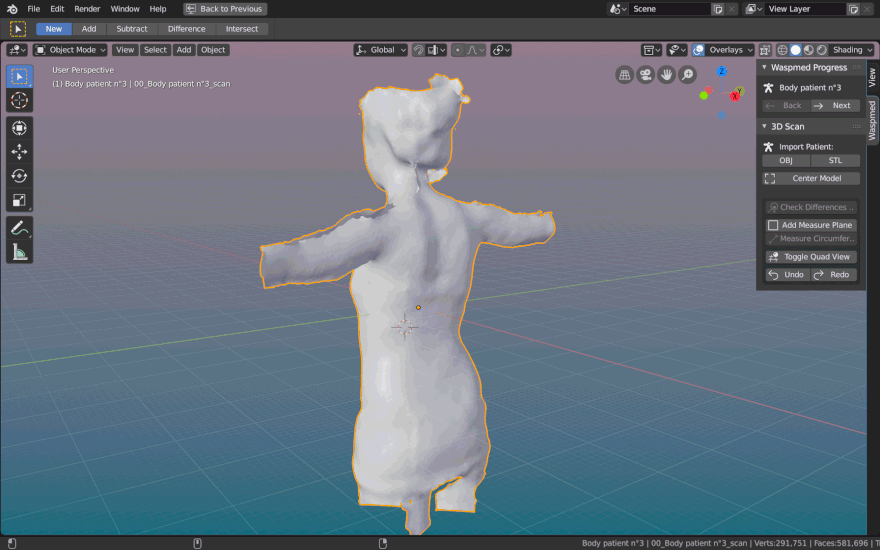
Task: Click the zoom magnifier navigation icon
Action: [x=688, y=74]
